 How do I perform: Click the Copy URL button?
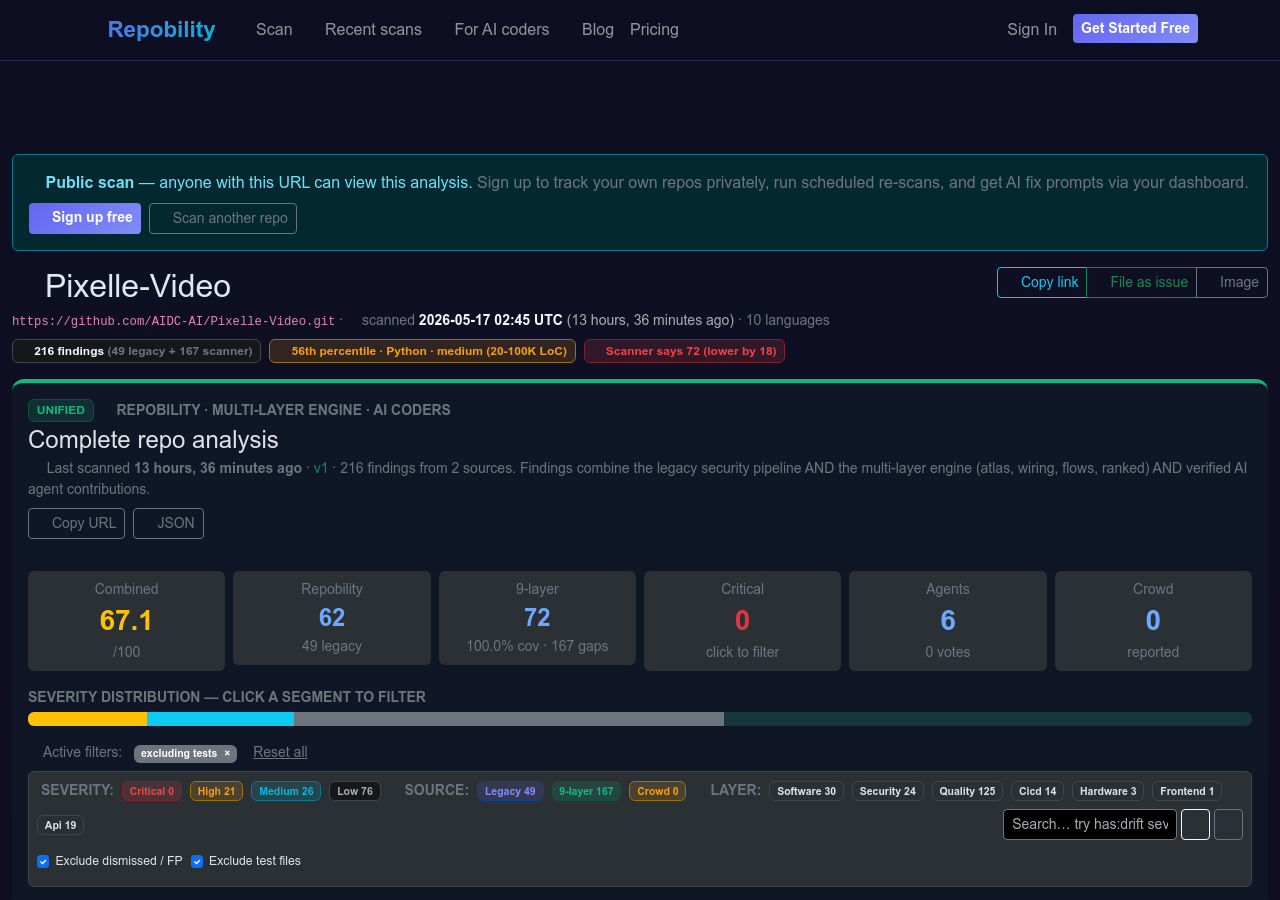pos(76,523)
